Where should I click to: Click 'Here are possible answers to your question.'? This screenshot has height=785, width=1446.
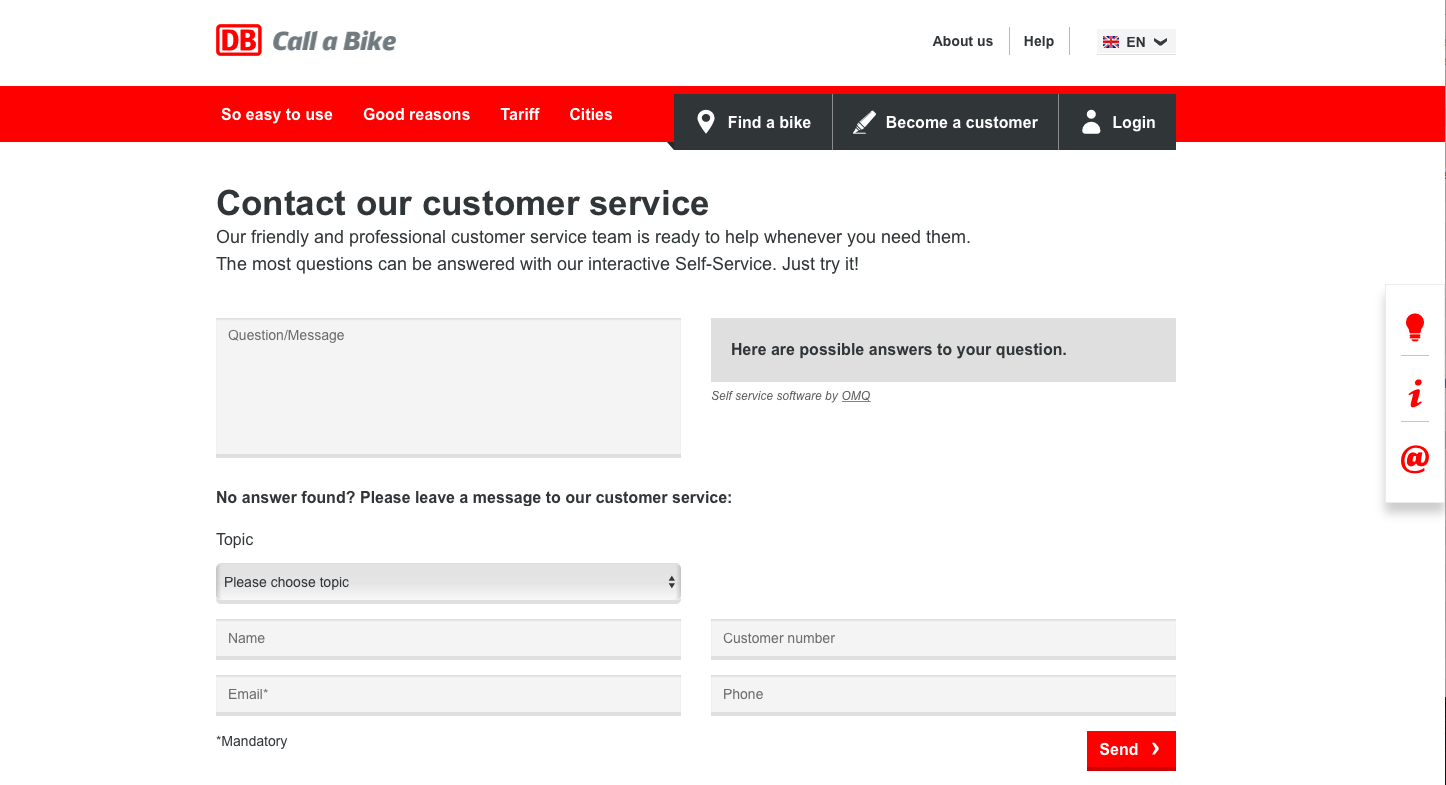tap(899, 350)
